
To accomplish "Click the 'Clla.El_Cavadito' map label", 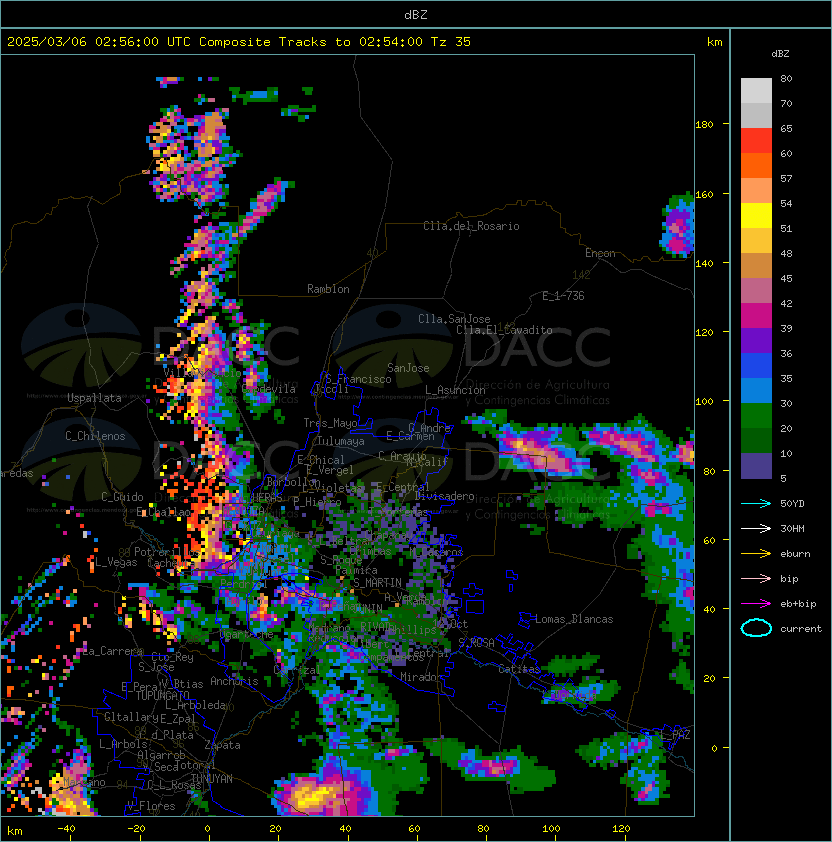I will (x=504, y=330).
